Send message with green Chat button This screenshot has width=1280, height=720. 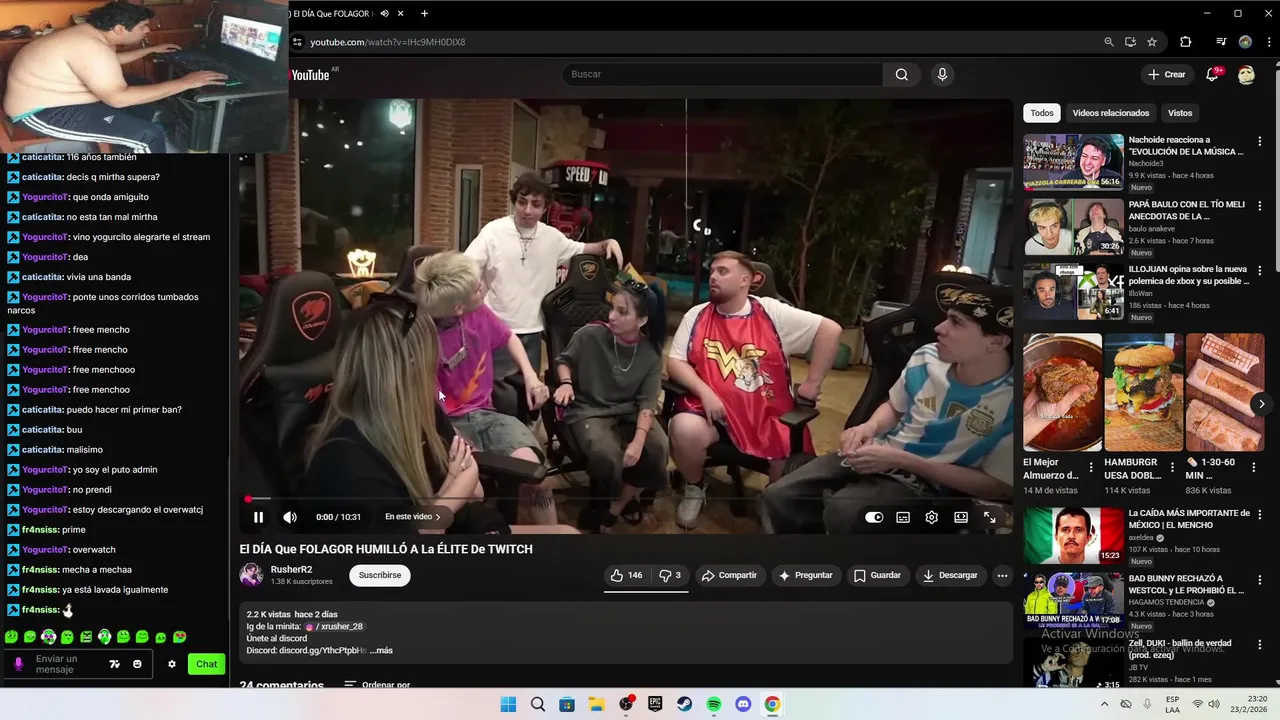pos(206,664)
